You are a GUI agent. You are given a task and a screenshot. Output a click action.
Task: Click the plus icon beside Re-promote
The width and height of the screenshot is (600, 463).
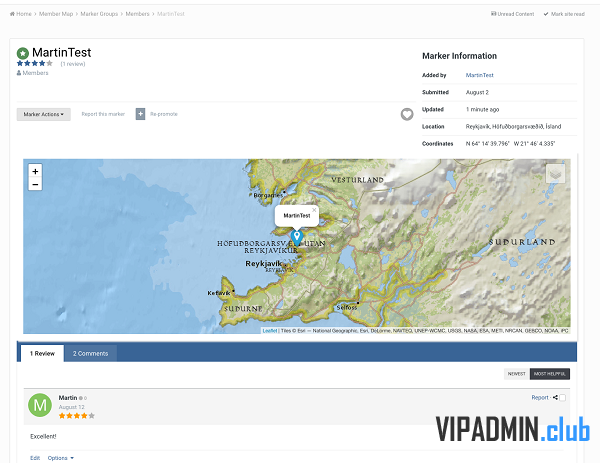pyautogui.click(x=140, y=114)
